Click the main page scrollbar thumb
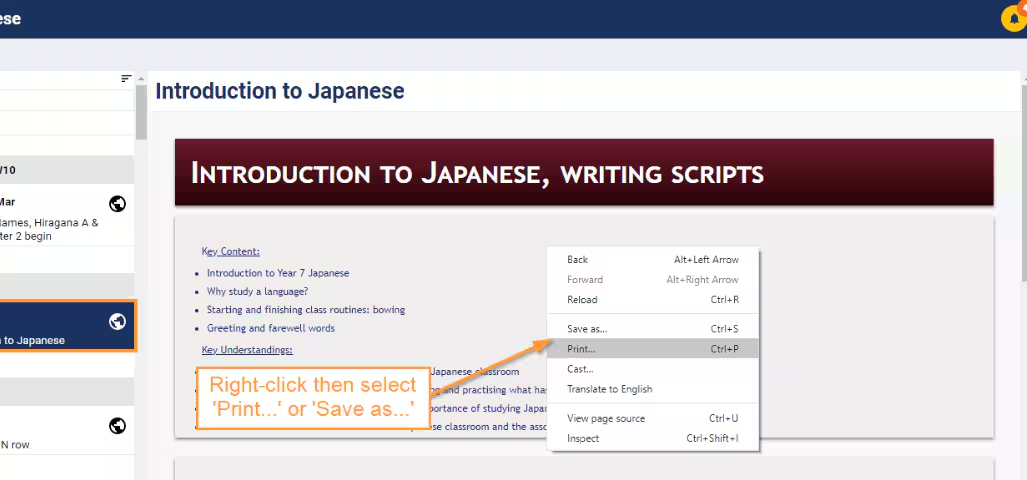This screenshot has width=1027, height=480. (x=1024, y=182)
